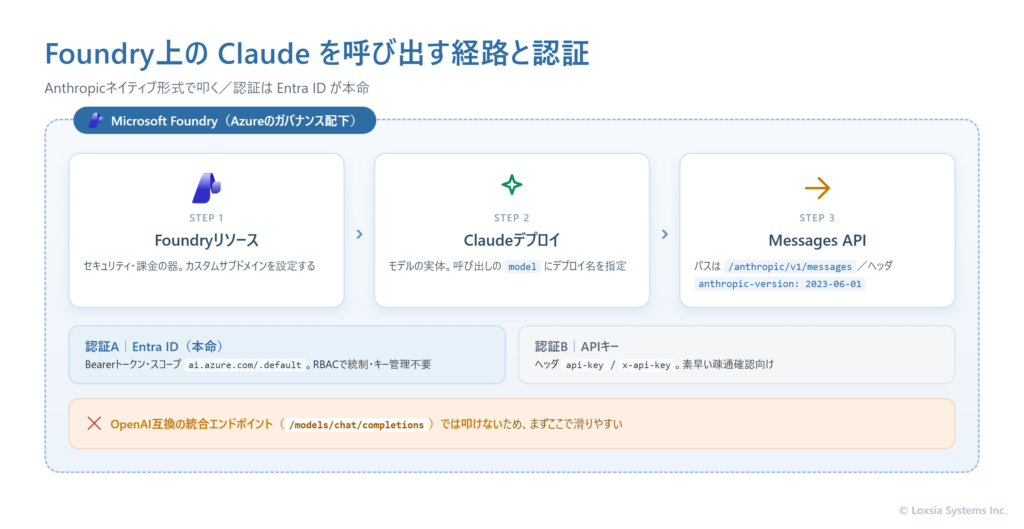Click the STEP 2 label
Screen dimensions: 1024x529
[x=511, y=217]
